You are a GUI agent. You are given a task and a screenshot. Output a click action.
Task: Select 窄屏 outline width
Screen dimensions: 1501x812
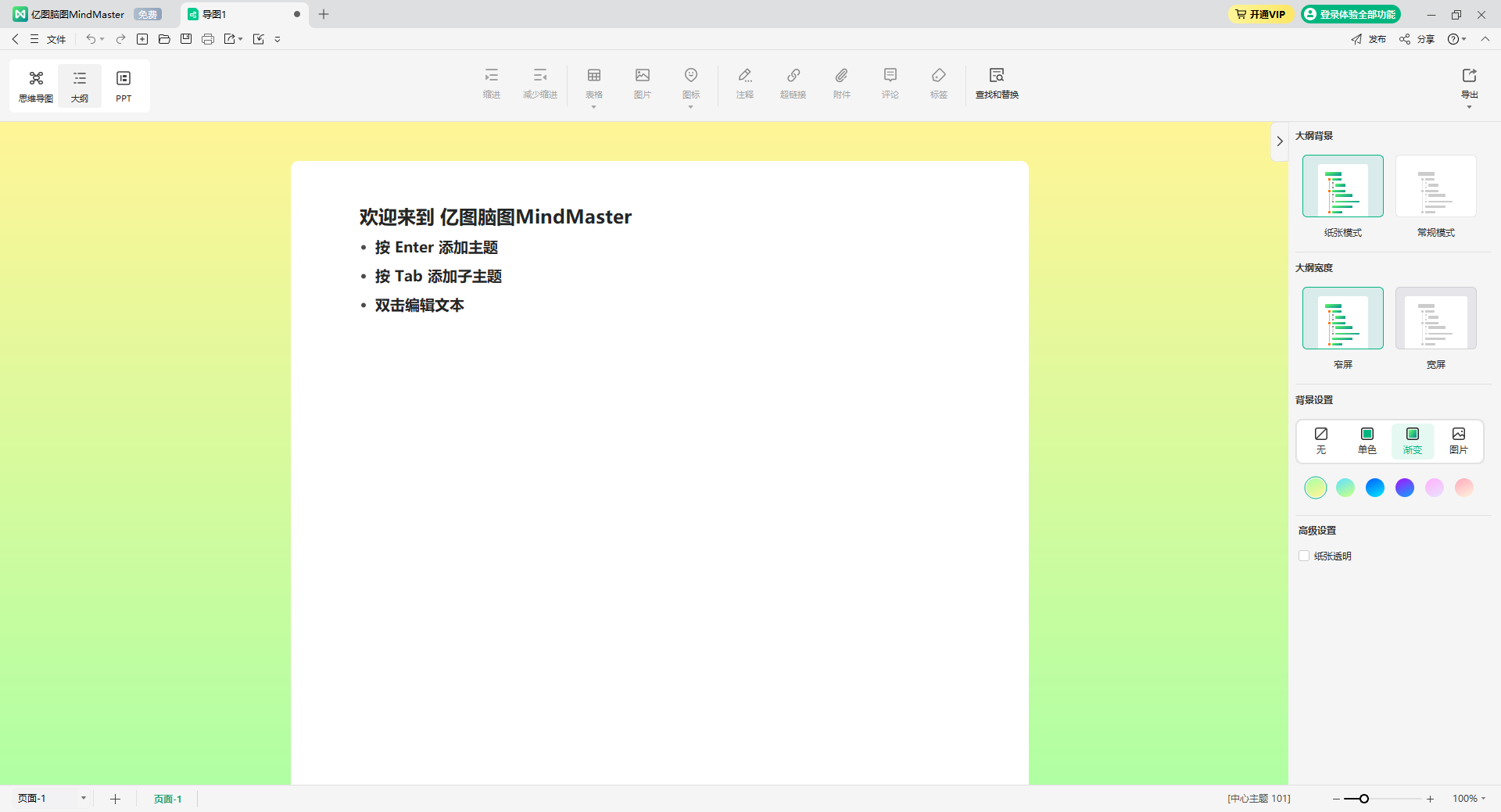click(1343, 318)
